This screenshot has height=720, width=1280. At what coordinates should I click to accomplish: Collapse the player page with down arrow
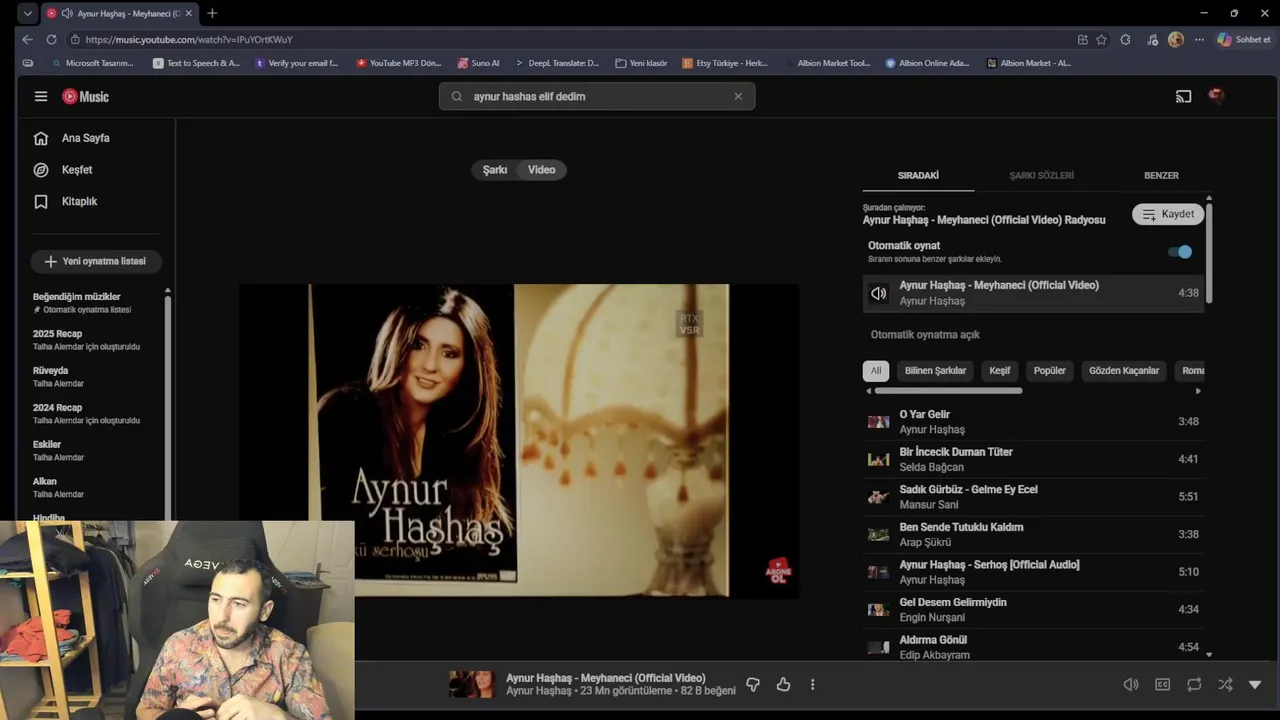pos(1255,684)
